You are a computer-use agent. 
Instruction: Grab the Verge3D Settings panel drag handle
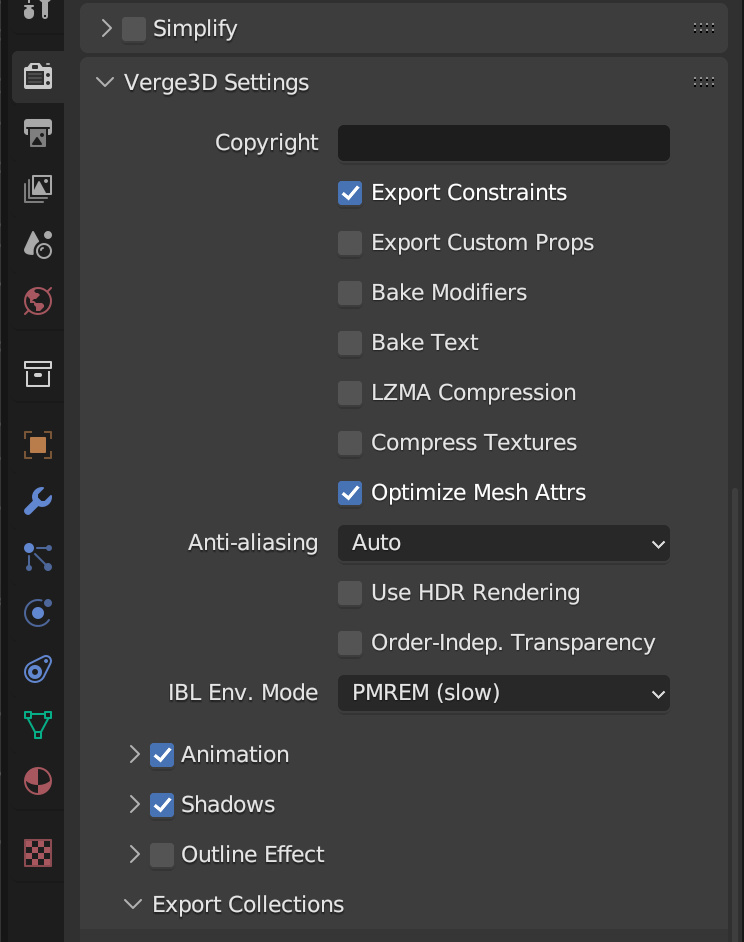point(704,82)
